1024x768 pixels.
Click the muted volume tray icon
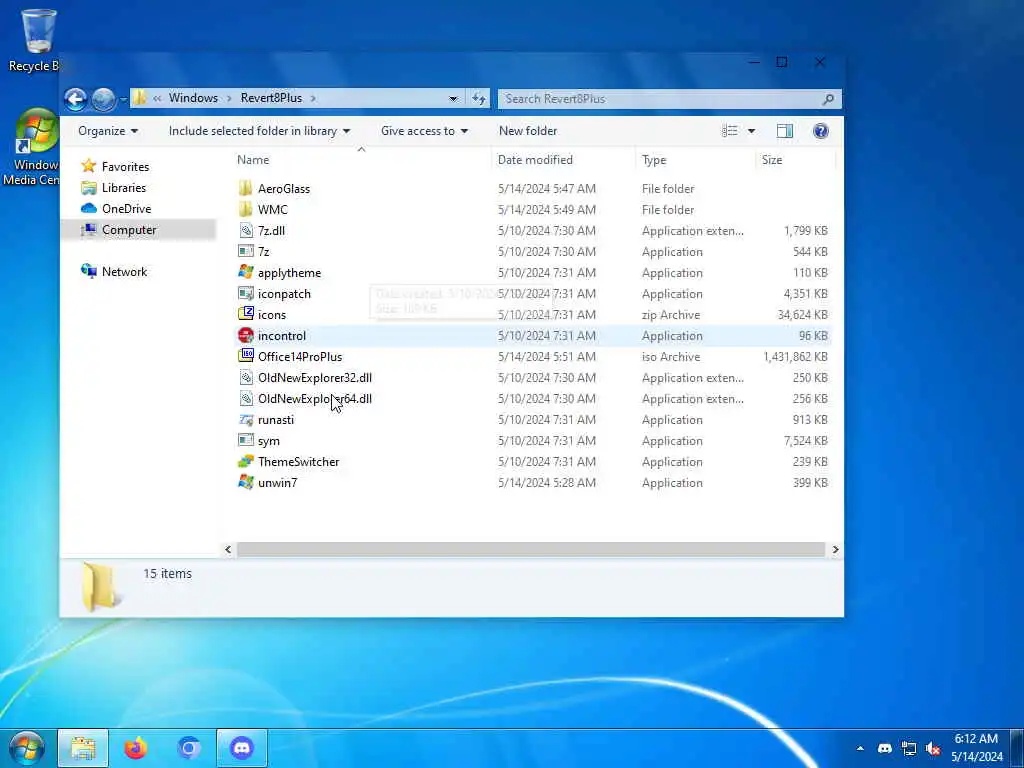(933, 748)
